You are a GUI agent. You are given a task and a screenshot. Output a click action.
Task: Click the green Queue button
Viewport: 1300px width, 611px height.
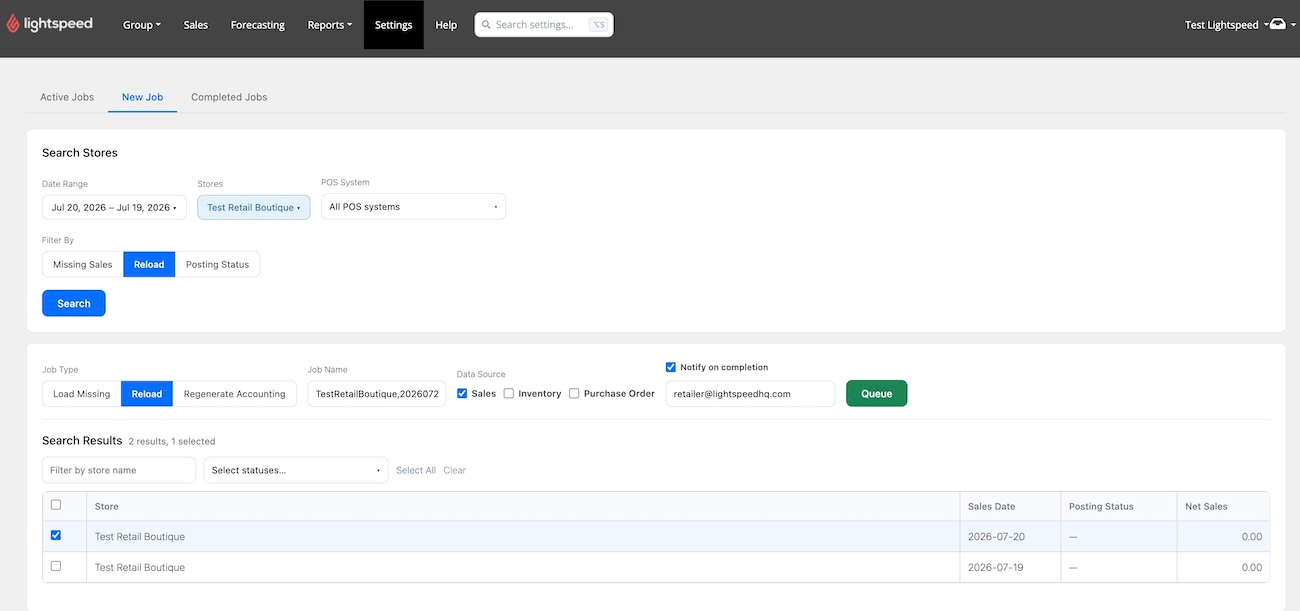click(x=877, y=393)
